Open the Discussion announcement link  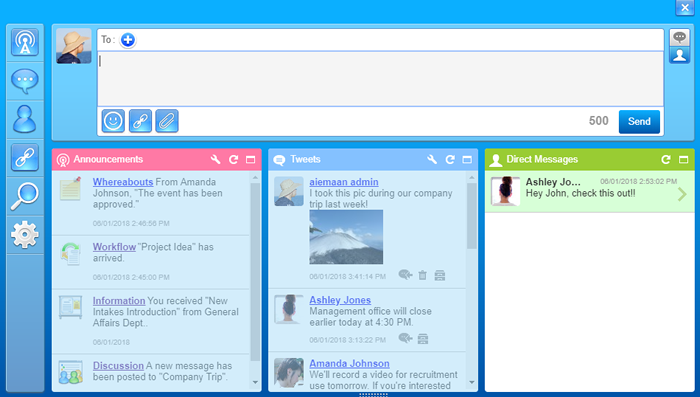click(x=118, y=366)
